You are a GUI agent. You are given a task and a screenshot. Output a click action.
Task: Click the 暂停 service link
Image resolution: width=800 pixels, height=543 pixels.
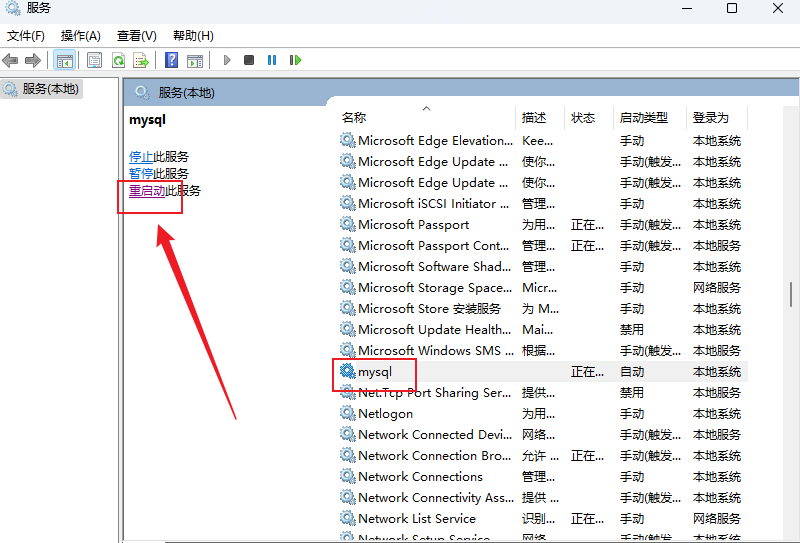point(141,174)
